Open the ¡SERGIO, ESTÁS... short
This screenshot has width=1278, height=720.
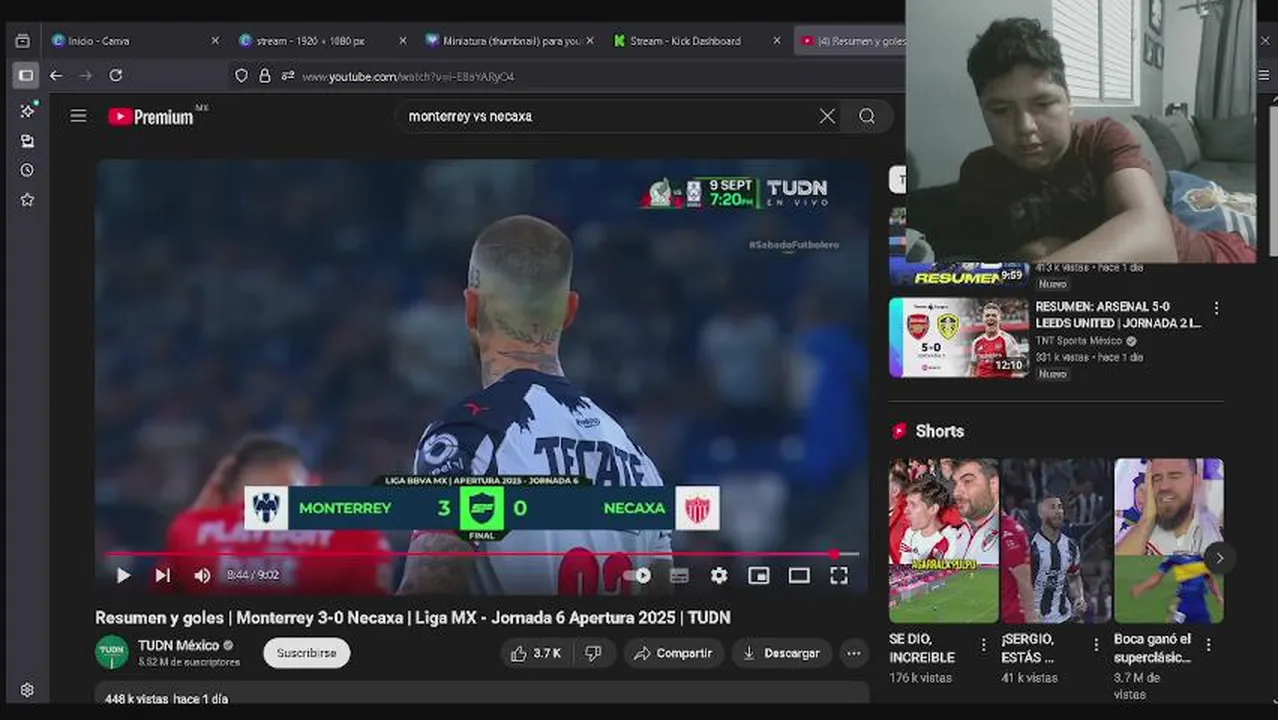[1056, 541]
